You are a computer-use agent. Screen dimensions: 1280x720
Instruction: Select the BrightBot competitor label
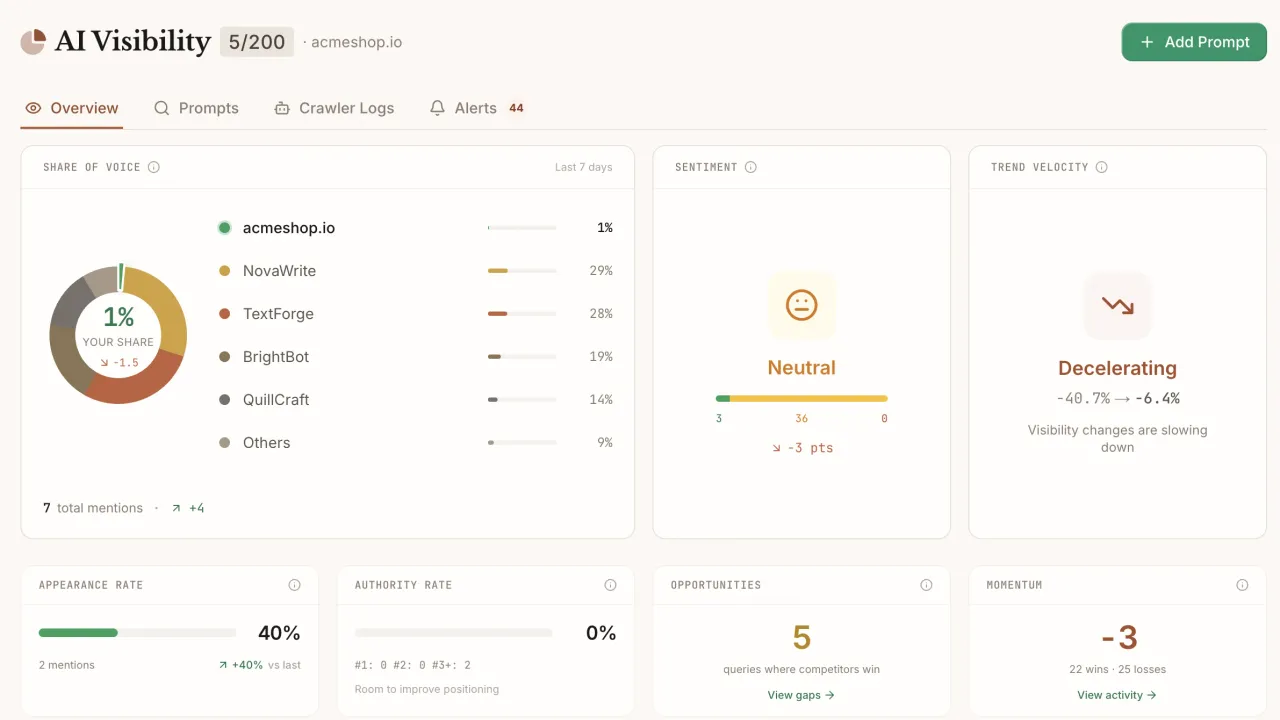(276, 357)
